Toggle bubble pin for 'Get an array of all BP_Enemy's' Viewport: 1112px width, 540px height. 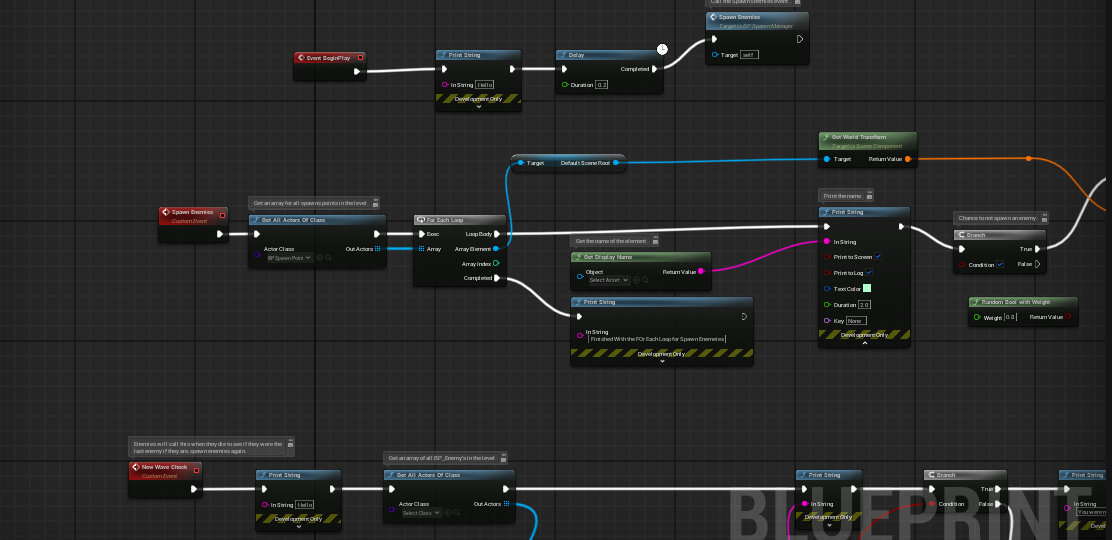coord(502,458)
